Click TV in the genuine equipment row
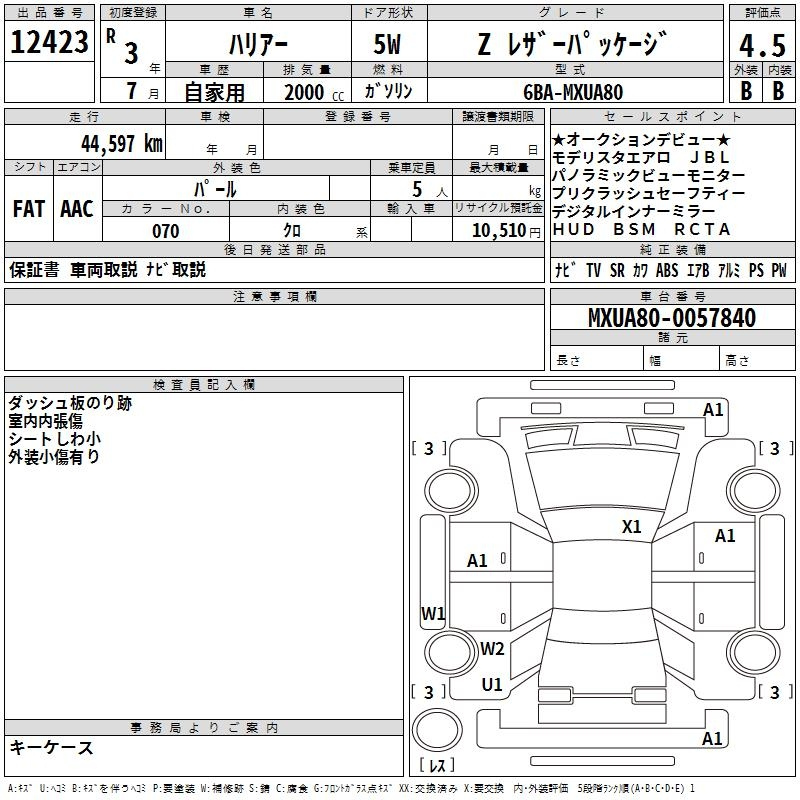This screenshot has width=800, height=800. tap(593, 270)
